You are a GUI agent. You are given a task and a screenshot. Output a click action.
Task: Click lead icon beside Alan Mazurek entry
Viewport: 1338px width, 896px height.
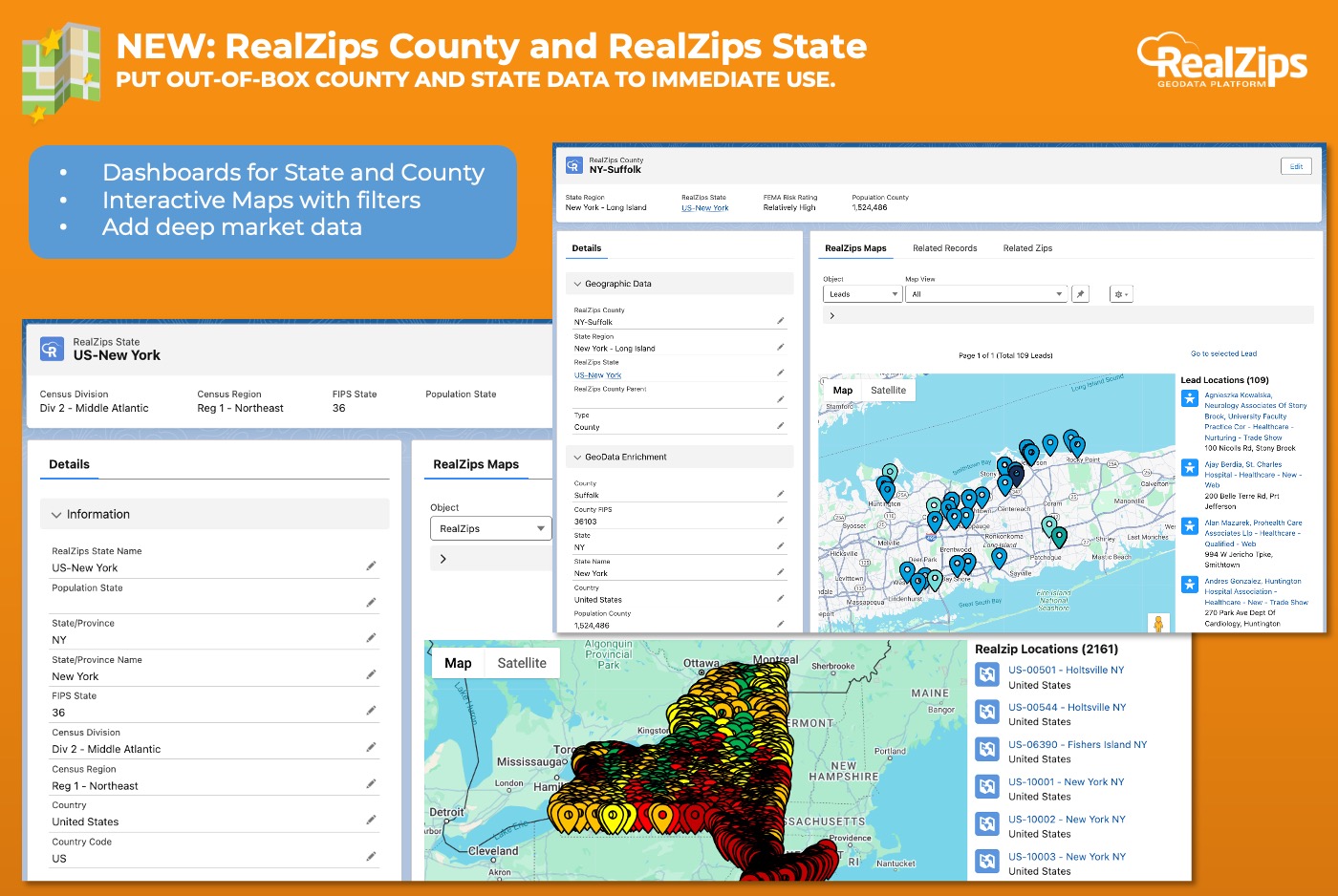point(1190,526)
